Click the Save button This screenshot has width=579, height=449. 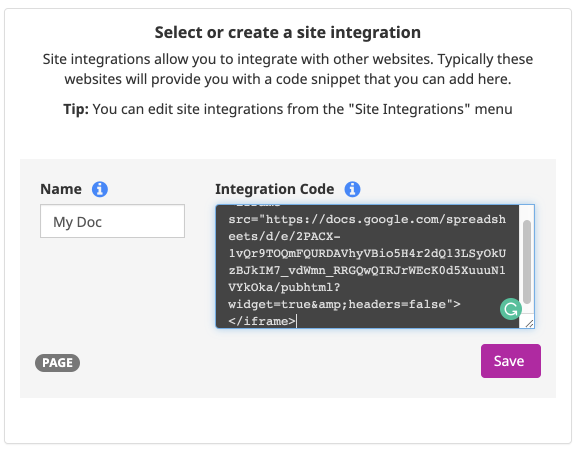pyautogui.click(x=511, y=361)
